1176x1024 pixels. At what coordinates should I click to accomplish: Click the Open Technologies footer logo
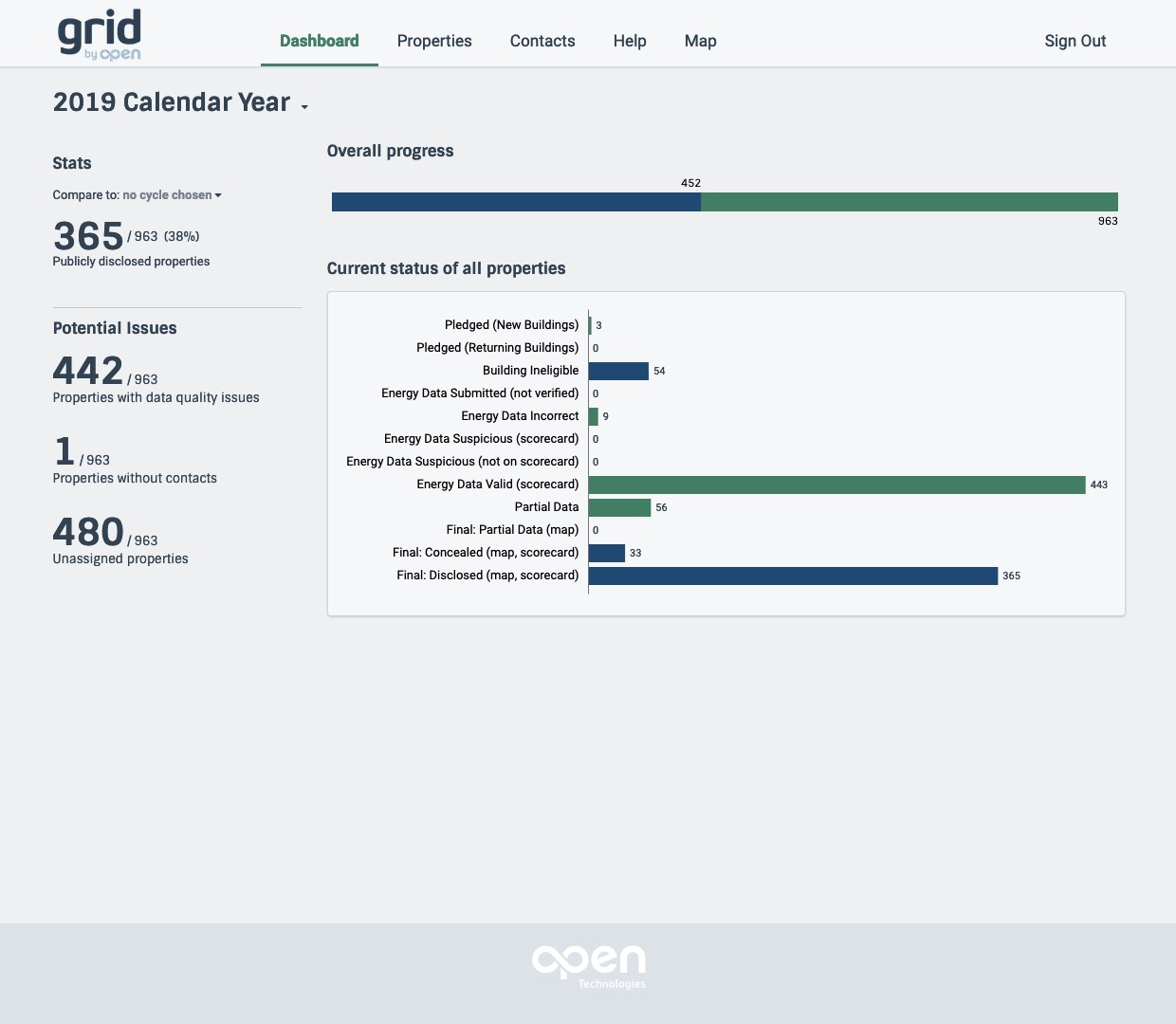[588, 962]
